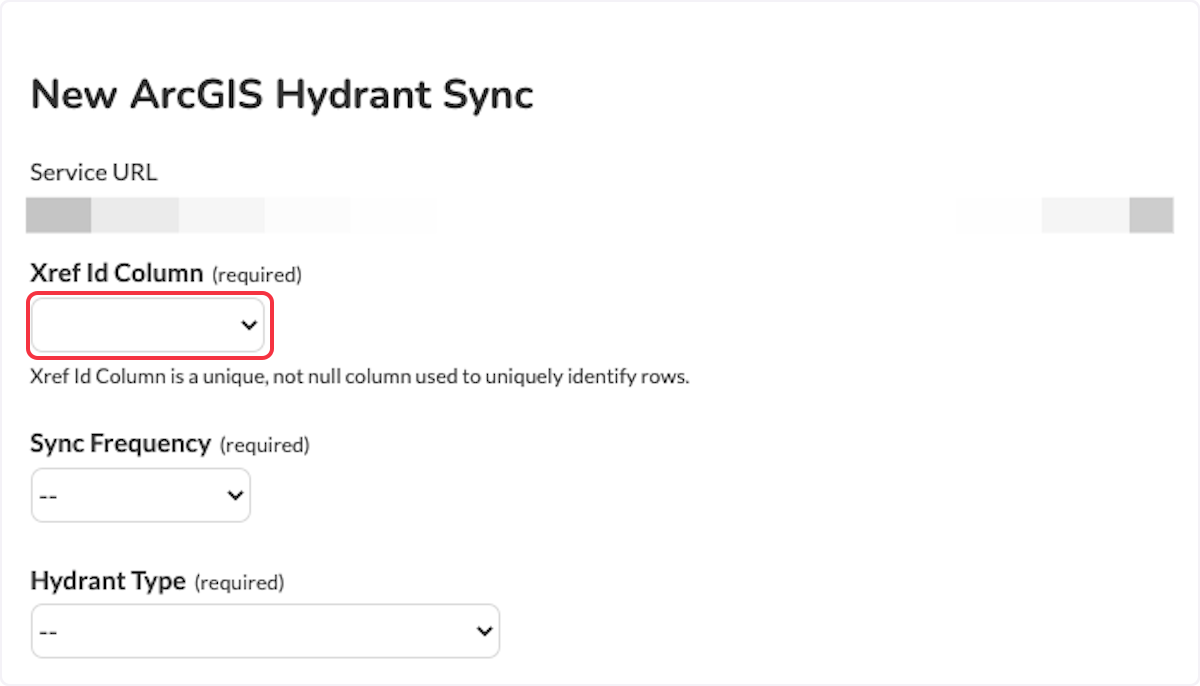Click the Hydrant Type label
Image resolution: width=1200 pixels, height=686 pixels.
[x=108, y=581]
